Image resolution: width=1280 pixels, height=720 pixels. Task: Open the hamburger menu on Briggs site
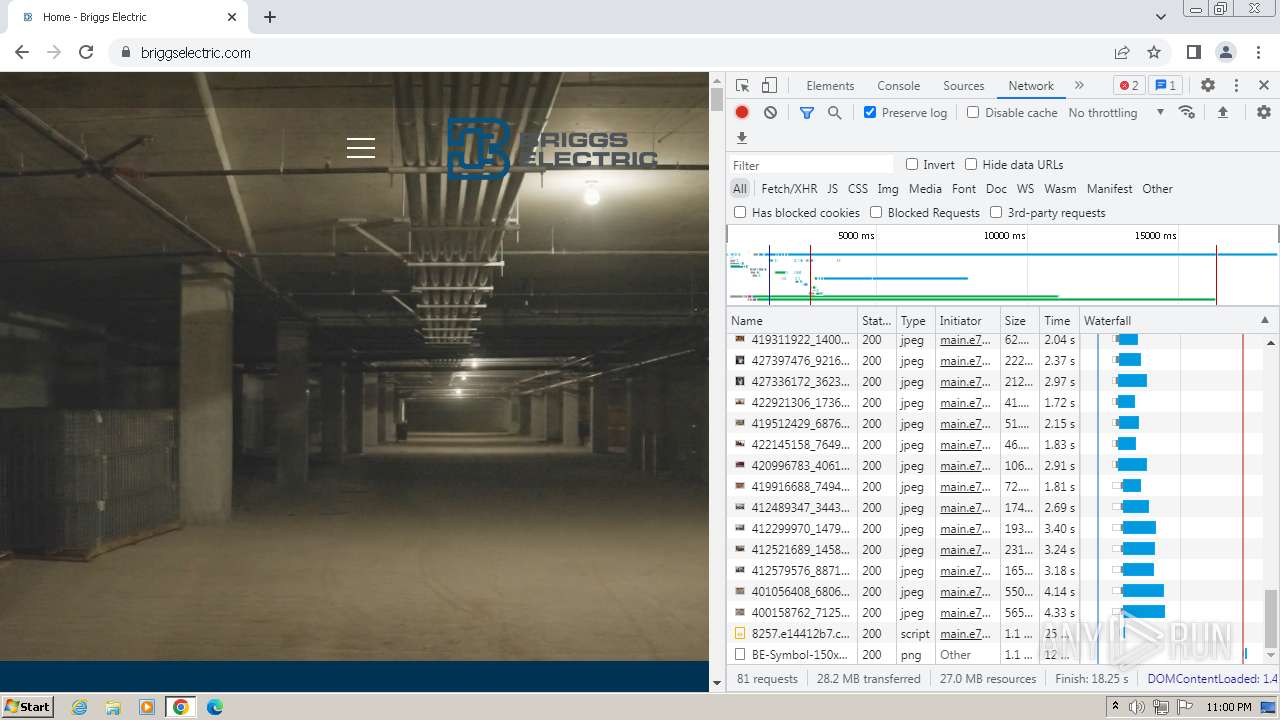click(361, 148)
